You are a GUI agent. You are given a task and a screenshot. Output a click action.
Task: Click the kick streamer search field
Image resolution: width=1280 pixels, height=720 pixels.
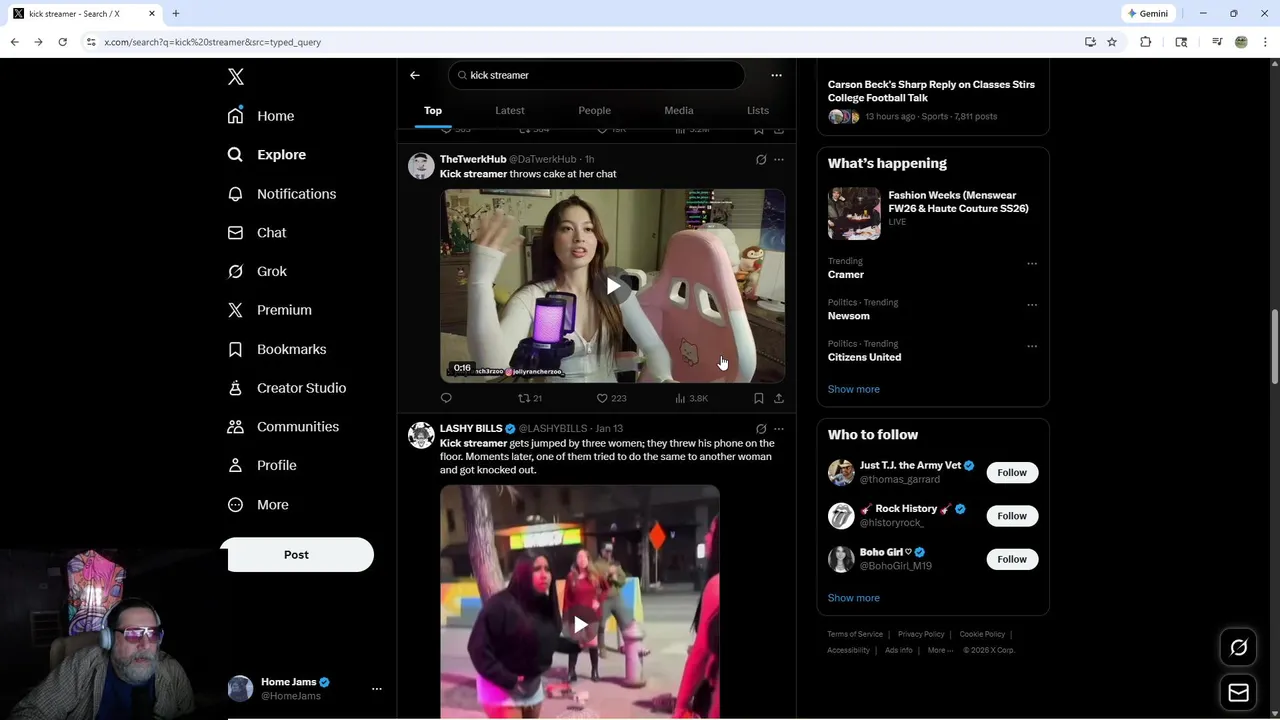pyautogui.click(x=597, y=75)
